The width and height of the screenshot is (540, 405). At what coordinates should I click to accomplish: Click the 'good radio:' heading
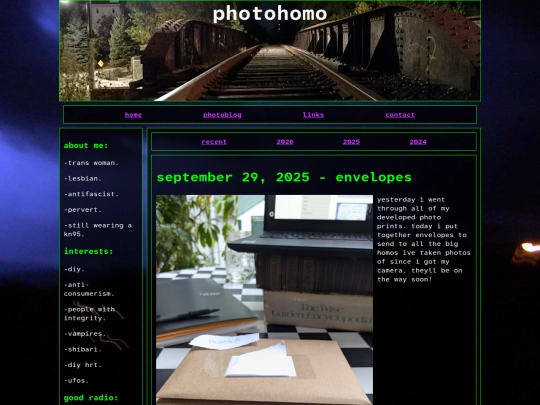point(91,398)
